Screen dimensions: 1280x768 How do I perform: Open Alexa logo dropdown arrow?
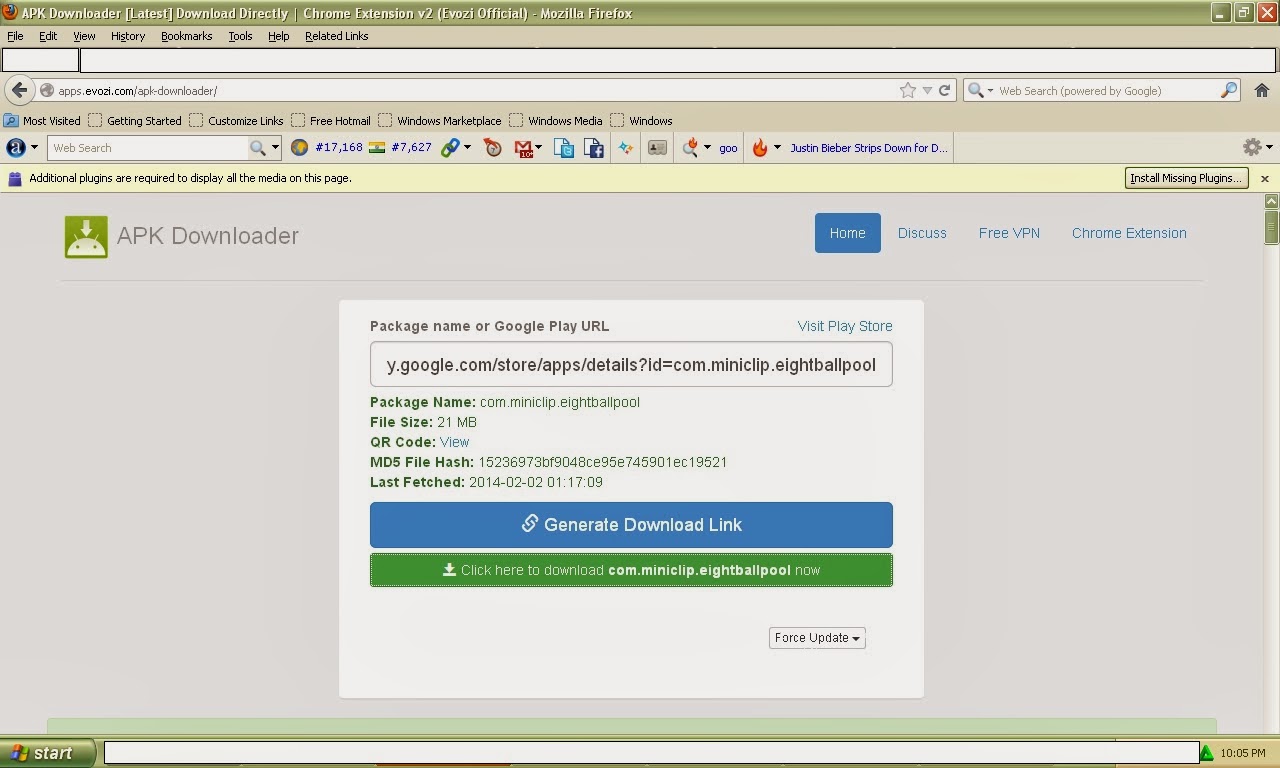coord(34,147)
